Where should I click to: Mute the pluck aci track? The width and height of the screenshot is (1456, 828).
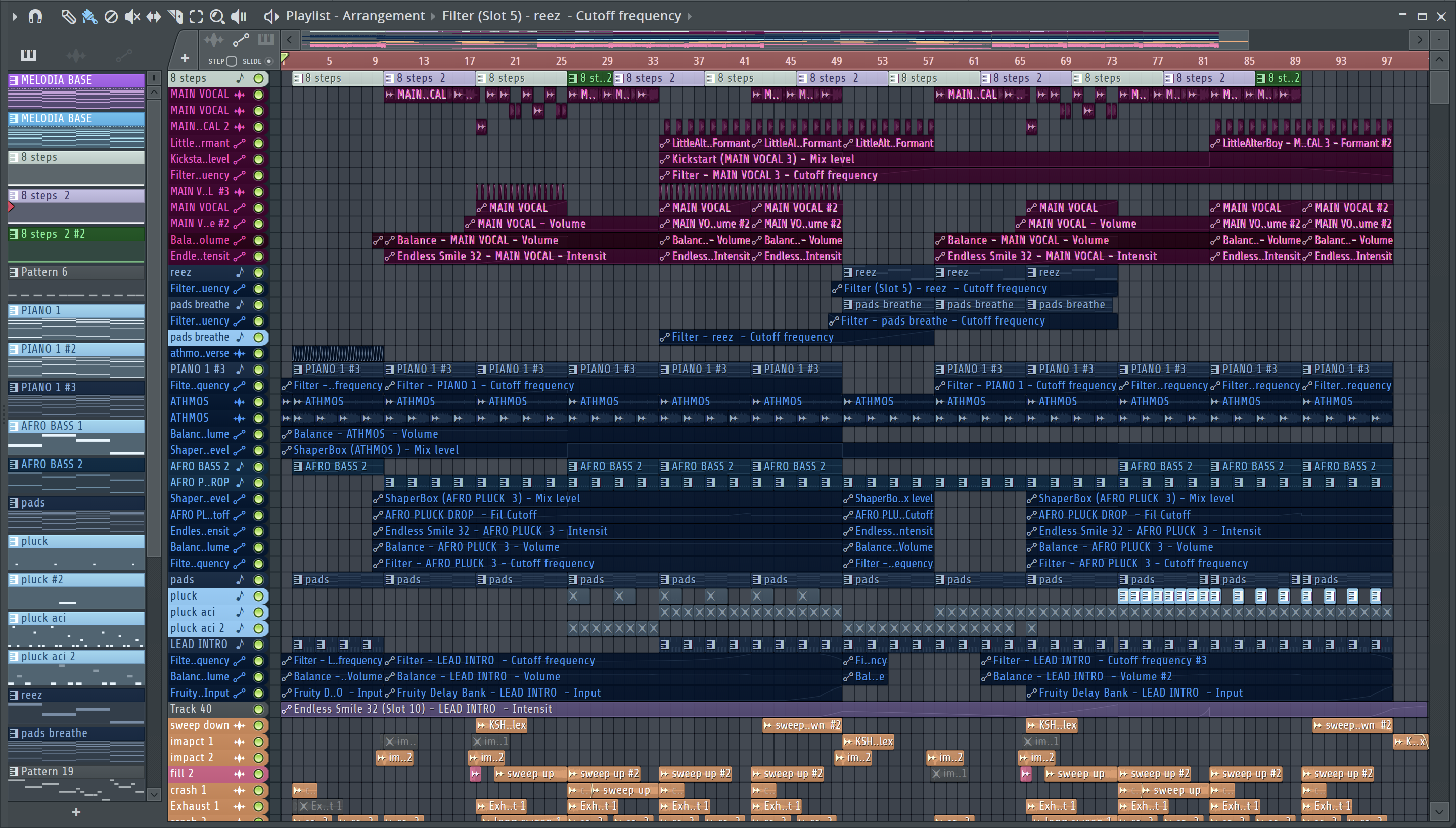pyautogui.click(x=258, y=612)
